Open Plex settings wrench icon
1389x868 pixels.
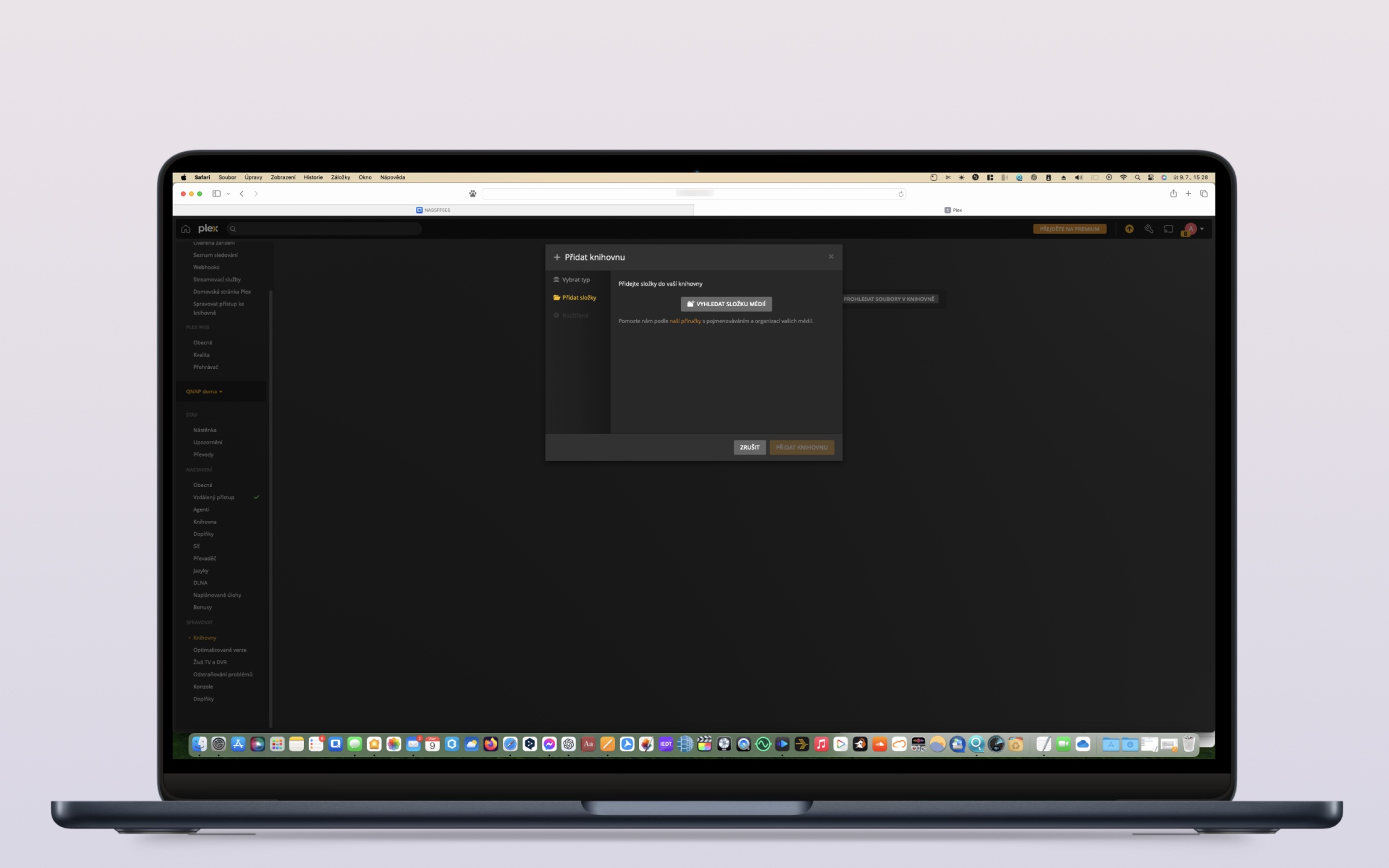[x=1148, y=229]
